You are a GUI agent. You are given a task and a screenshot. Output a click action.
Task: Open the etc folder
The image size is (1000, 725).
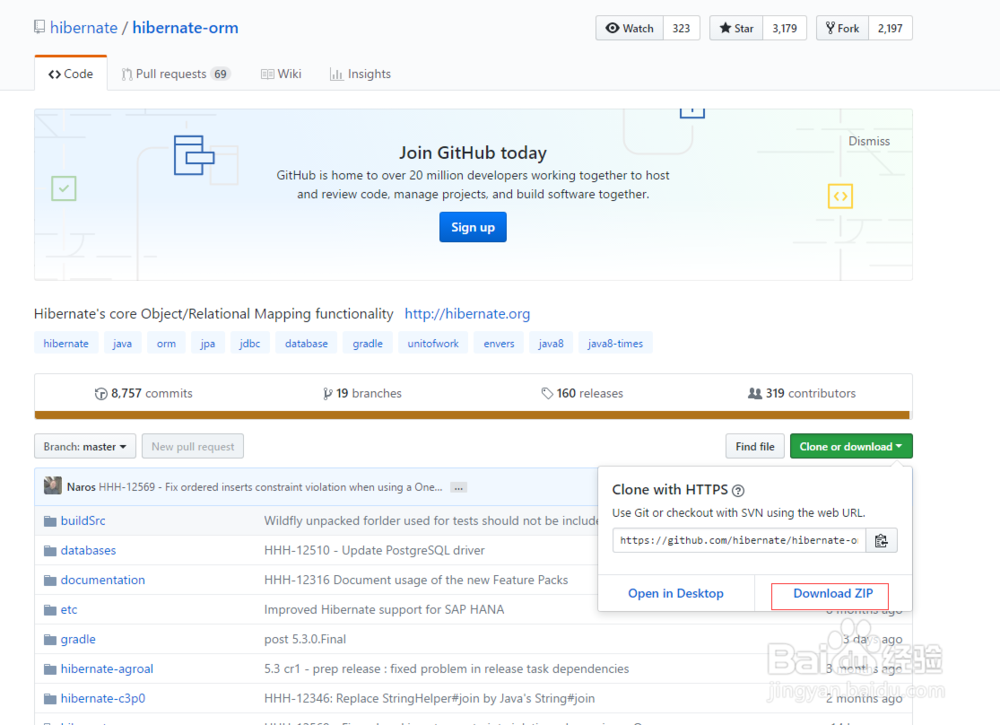(x=69, y=610)
